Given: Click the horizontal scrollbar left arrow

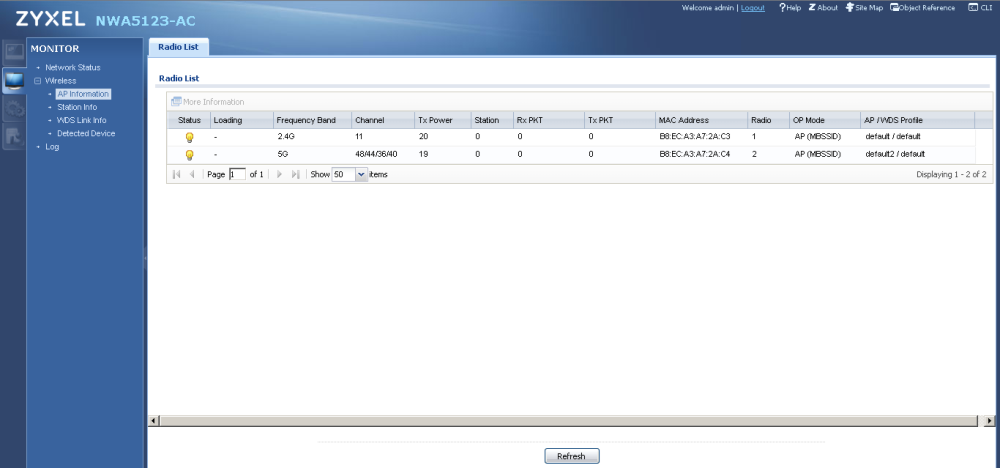Looking at the screenshot, I should (x=153, y=421).
